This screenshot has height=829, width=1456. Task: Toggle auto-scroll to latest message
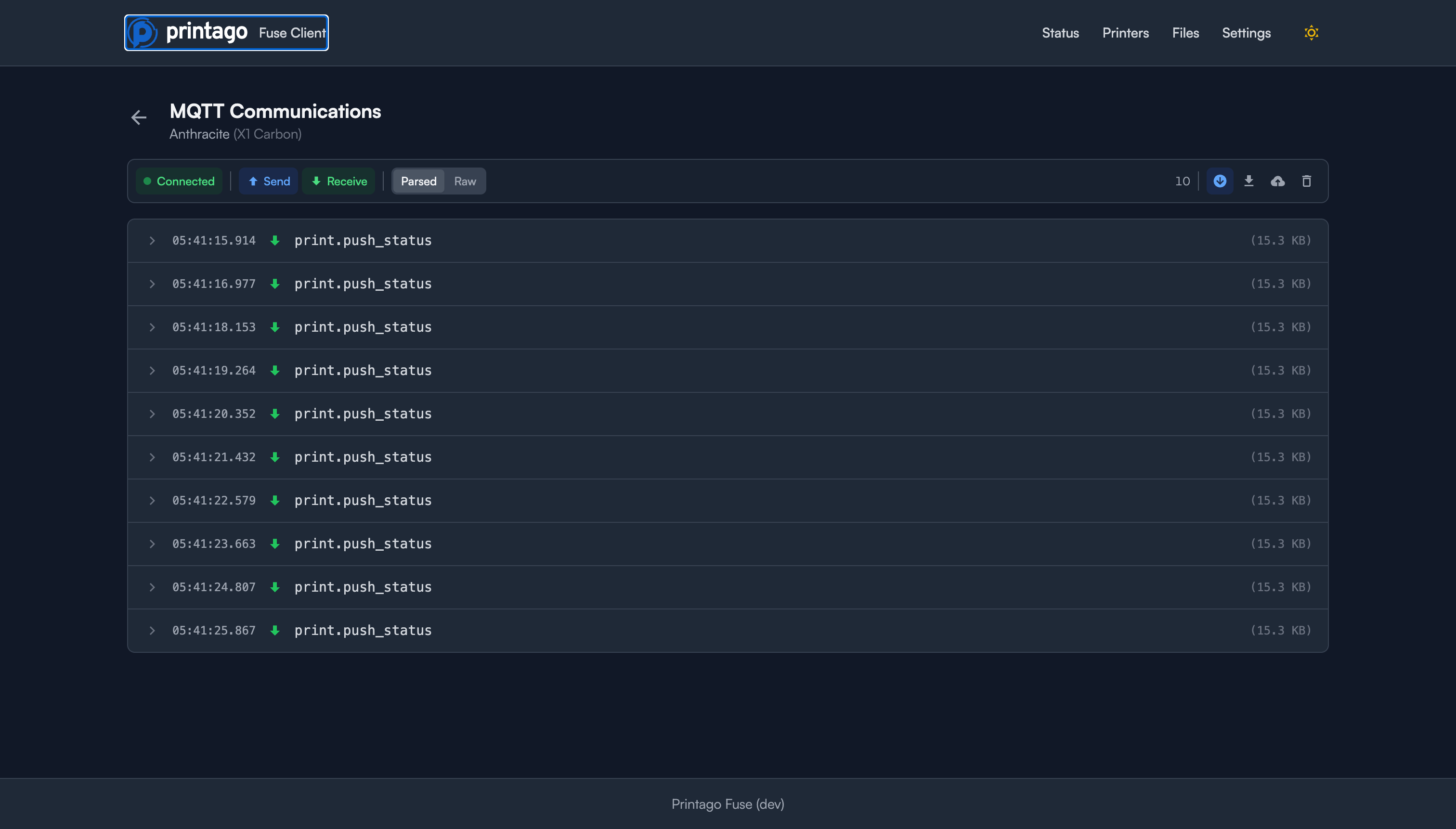[1220, 181]
